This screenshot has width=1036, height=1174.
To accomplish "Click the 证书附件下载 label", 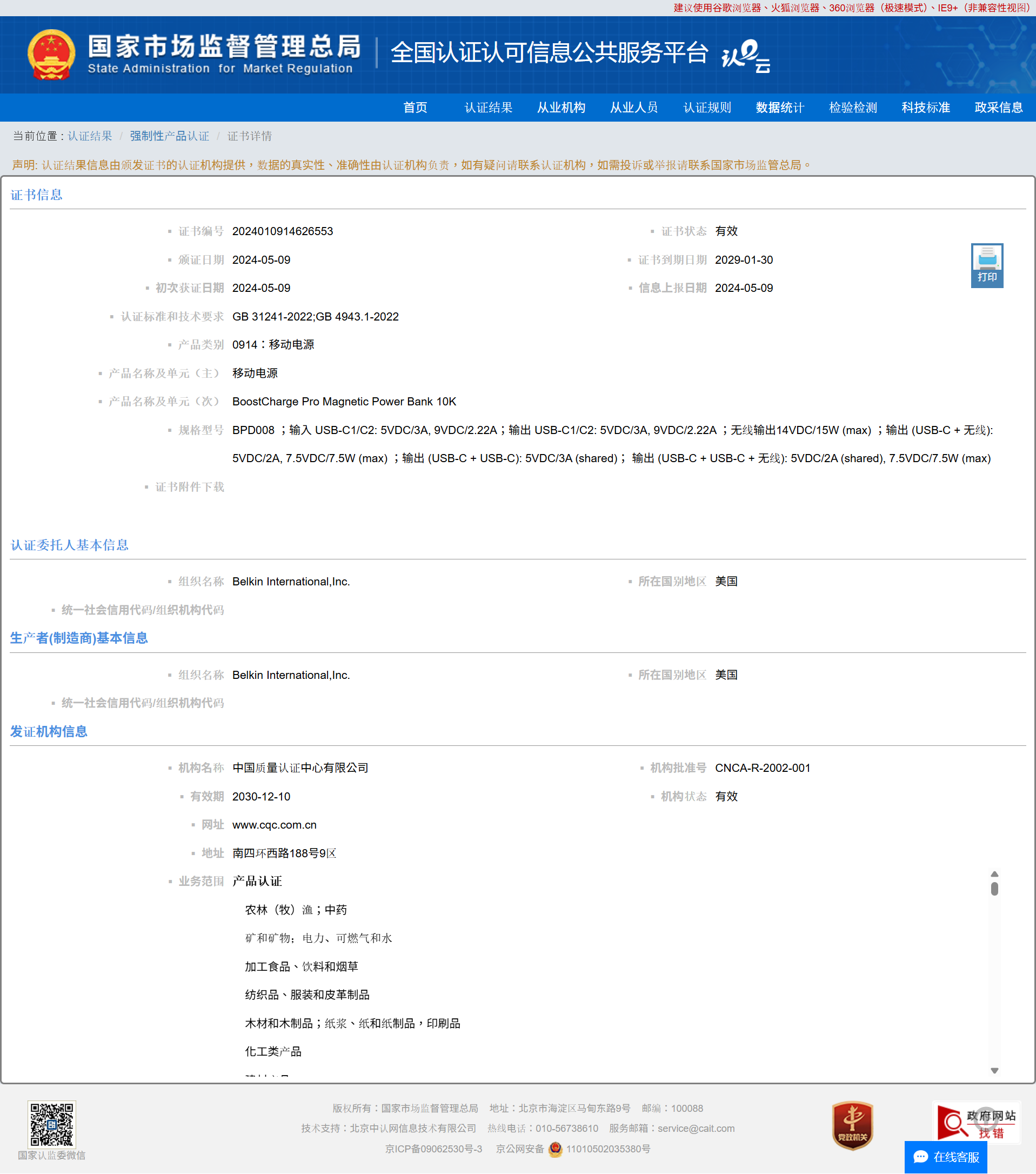I will [190, 487].
